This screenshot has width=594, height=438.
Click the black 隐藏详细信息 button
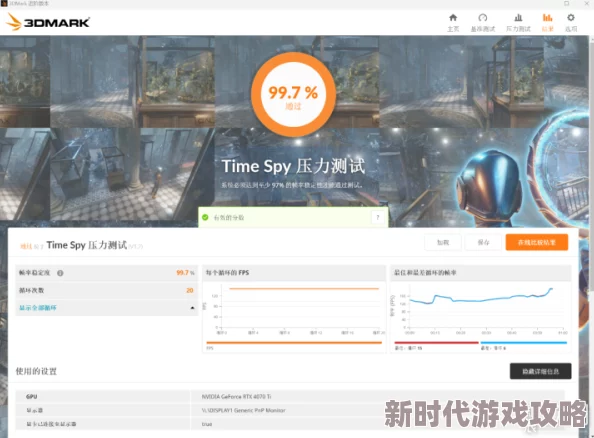541,371
